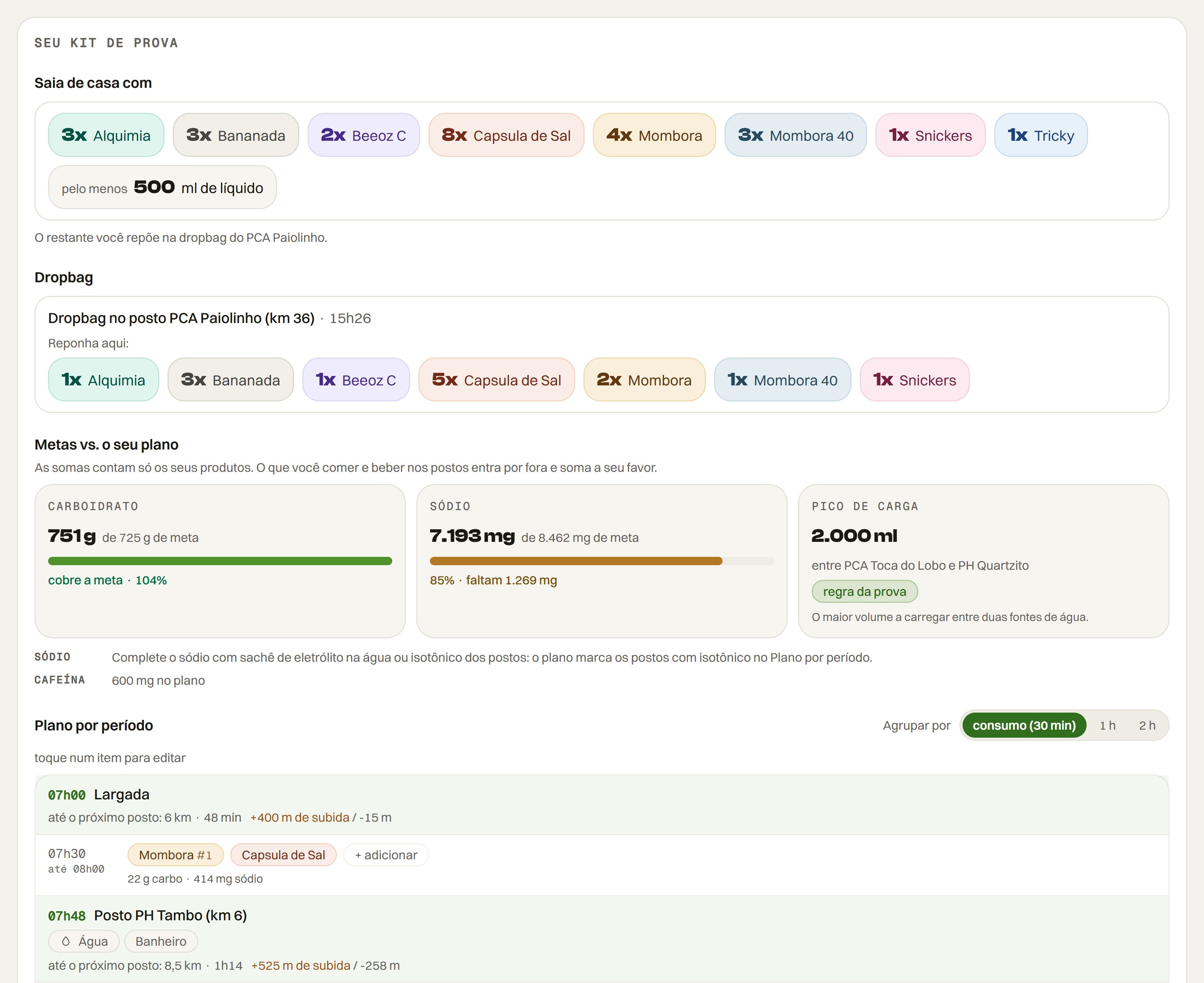Image resolution: width=1204 pixels, height=983 pixels.
Task: Click the 7.193 mg sódio value
Action: tap(472, 536)
